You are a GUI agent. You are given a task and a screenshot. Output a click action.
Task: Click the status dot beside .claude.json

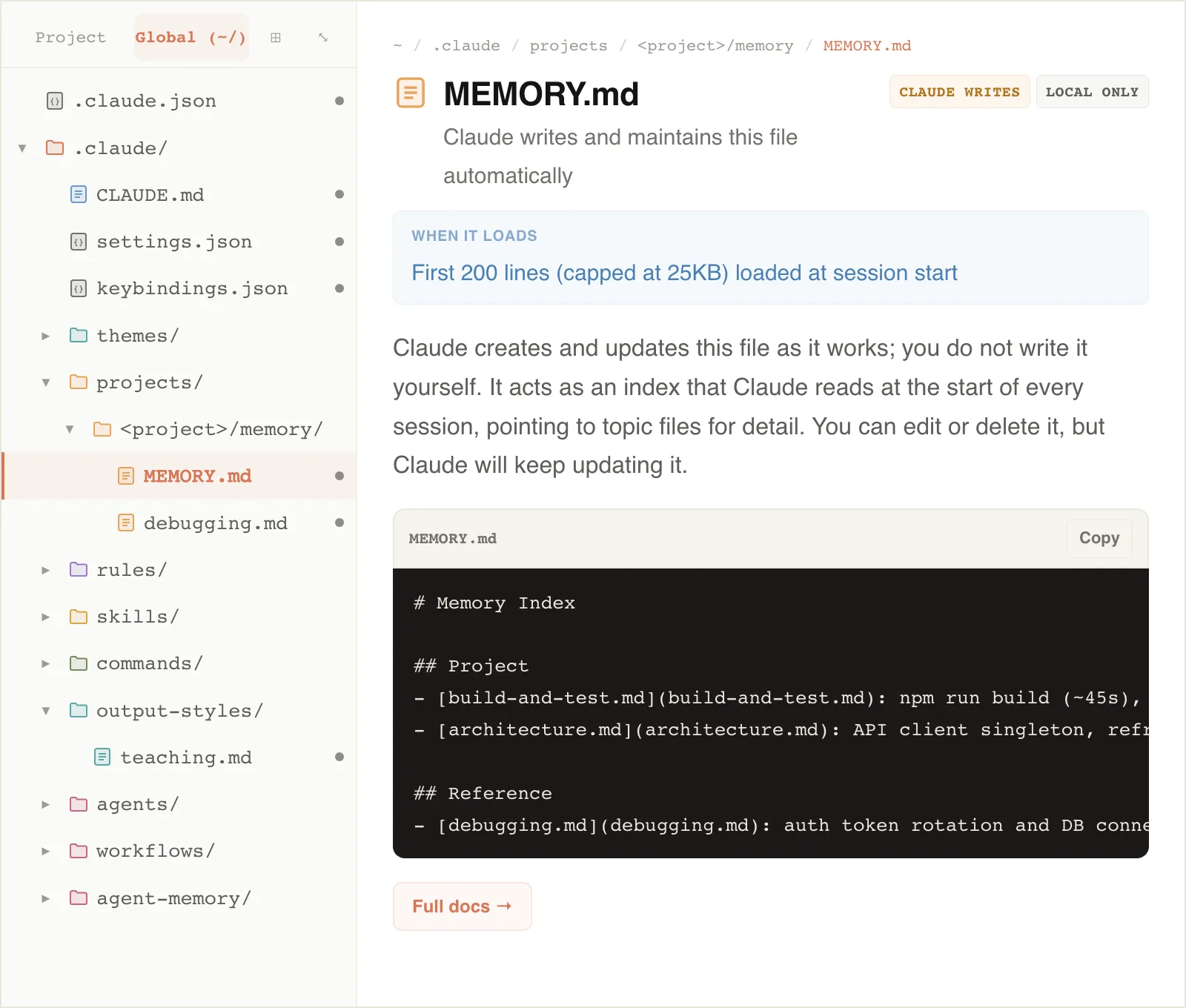click(339, 101)
